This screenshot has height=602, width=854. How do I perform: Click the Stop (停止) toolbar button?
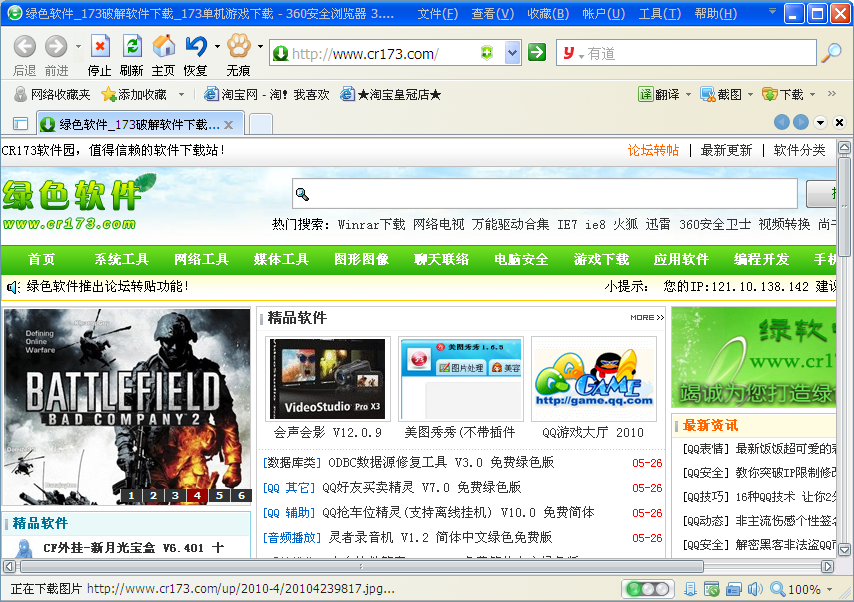tap(100, 47)
